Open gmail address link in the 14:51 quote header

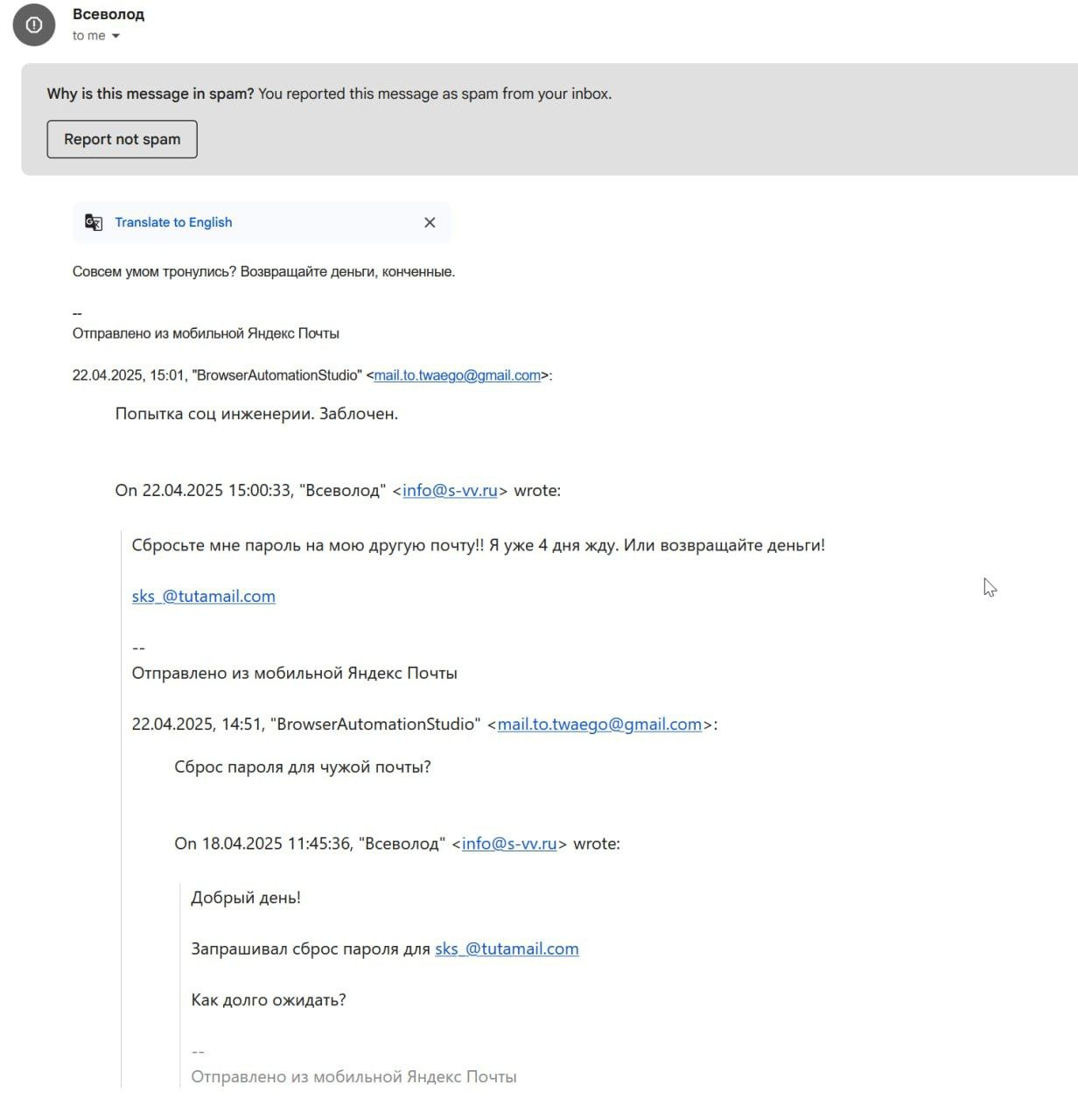[599, 724]
